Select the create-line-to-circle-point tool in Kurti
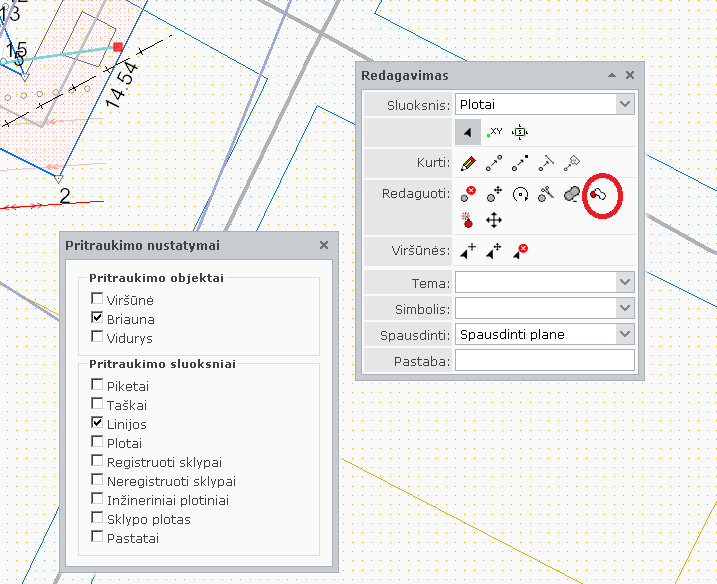 coord(494,163)
